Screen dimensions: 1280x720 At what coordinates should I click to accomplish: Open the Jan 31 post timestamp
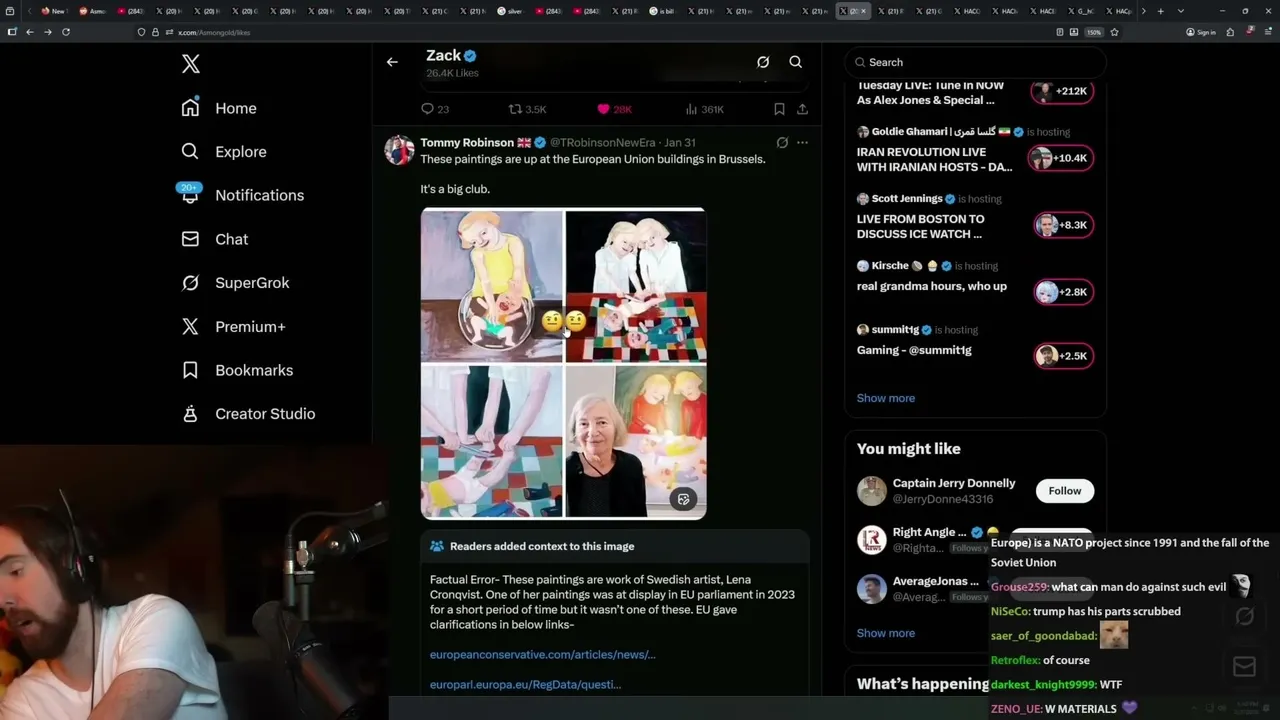click(680, 143)
